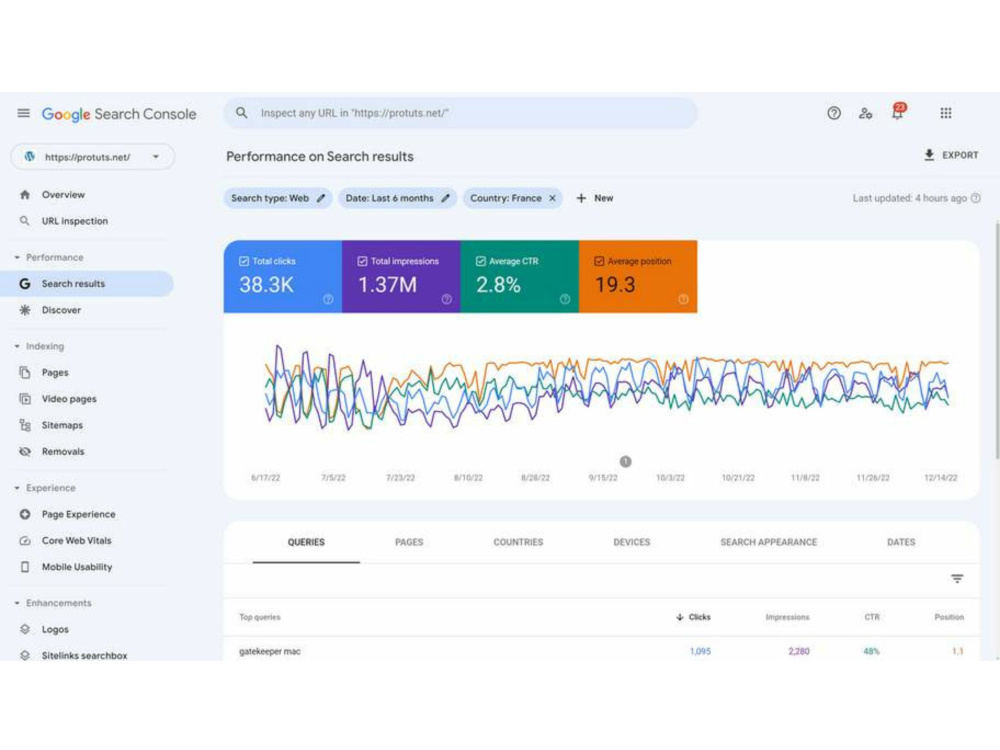Edit the Date filter pencil icon
The width and height of the screenshot is (1000, 750).
click(x=446, y=198)
